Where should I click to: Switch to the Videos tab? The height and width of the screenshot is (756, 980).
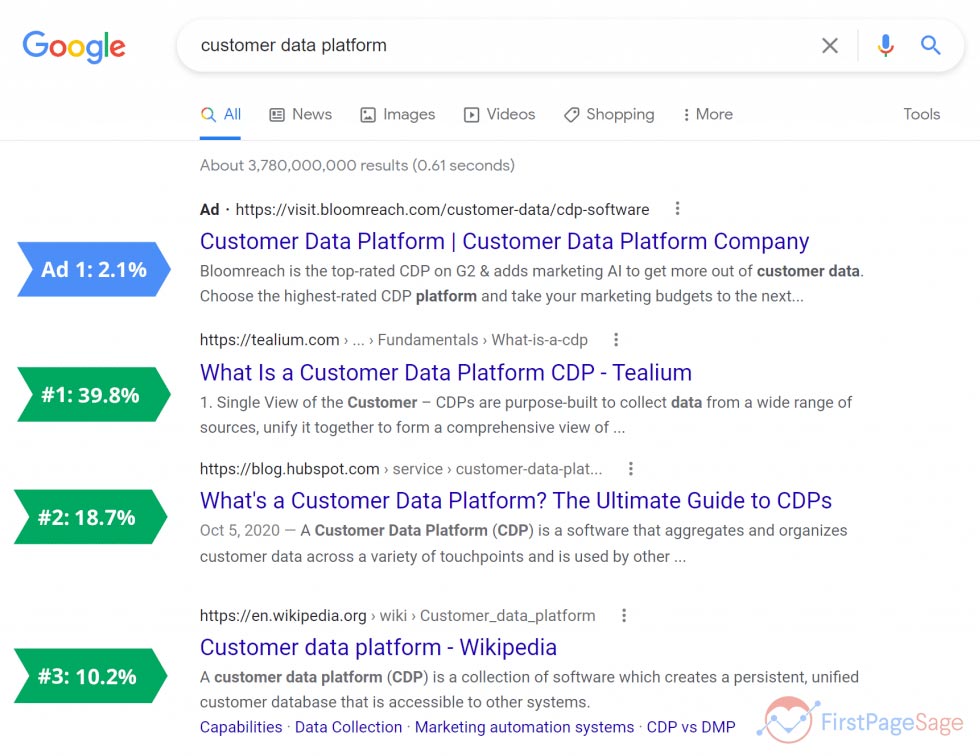click(x=499, y=114)
